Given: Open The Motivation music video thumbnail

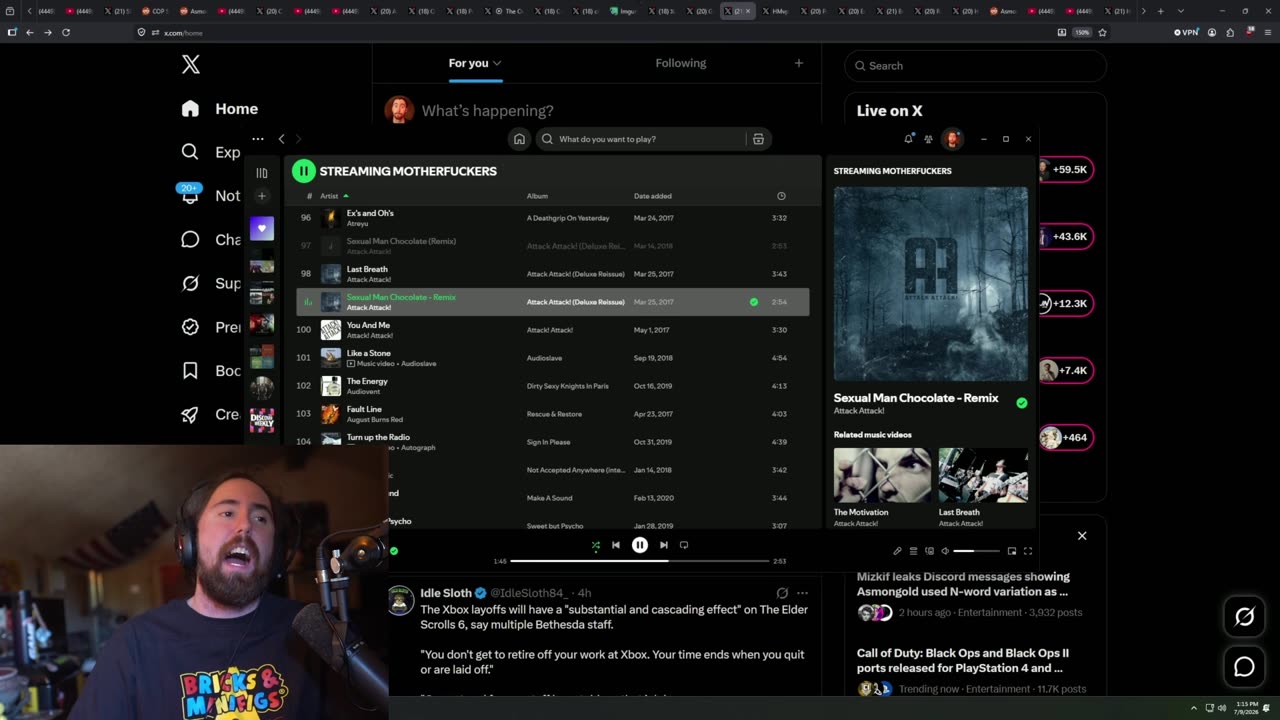Looking at the screenshot, I should tap(882, 476).
